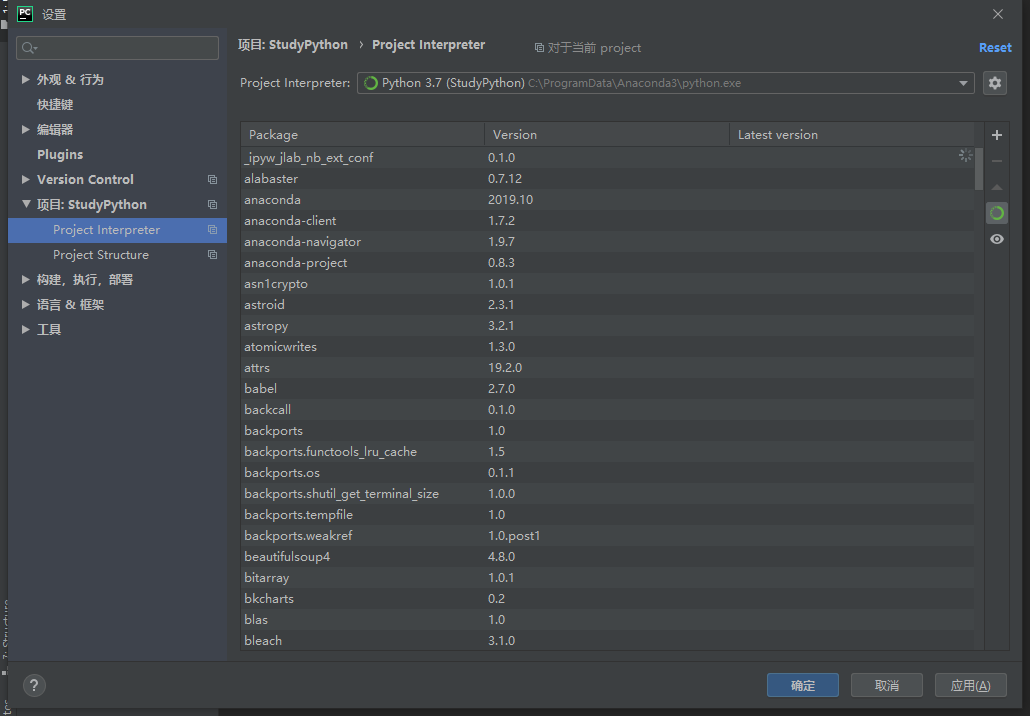Image resolution: width=1030 pixels, height=716 pixels.
Task: Select the bitarray package row
Action: [608, 578]
